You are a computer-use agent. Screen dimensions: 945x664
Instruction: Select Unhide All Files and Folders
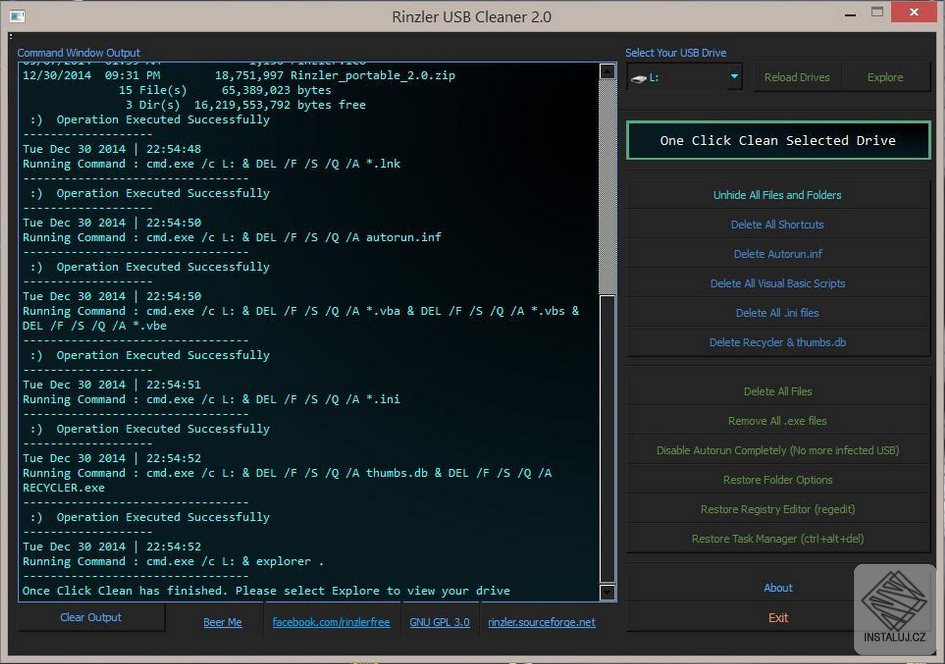(777, 195)
